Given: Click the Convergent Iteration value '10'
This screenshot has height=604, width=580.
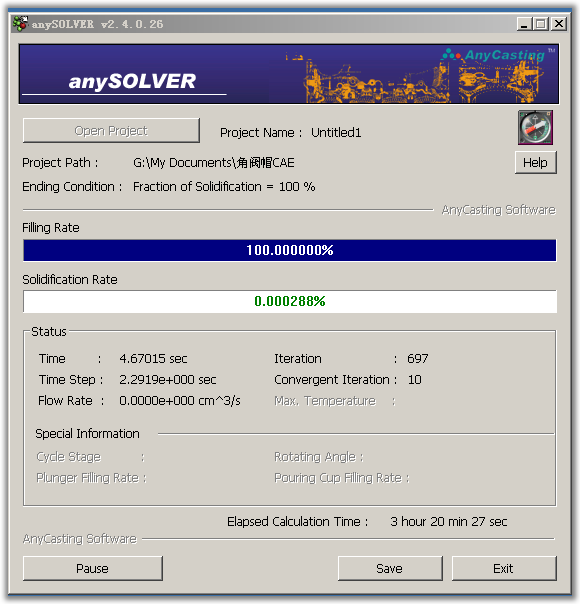Looking at the screenshot, I should click(414, 380).
